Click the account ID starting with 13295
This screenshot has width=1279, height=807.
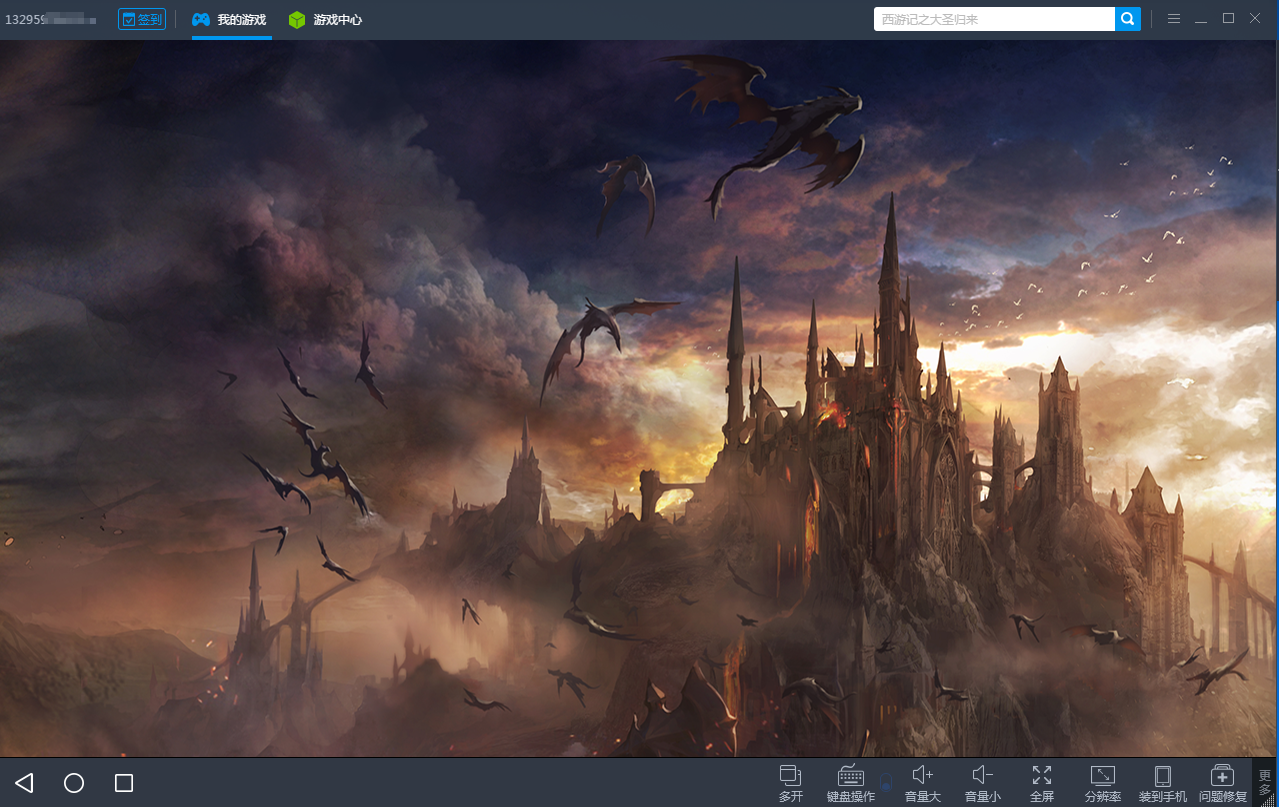click(51, 20)
